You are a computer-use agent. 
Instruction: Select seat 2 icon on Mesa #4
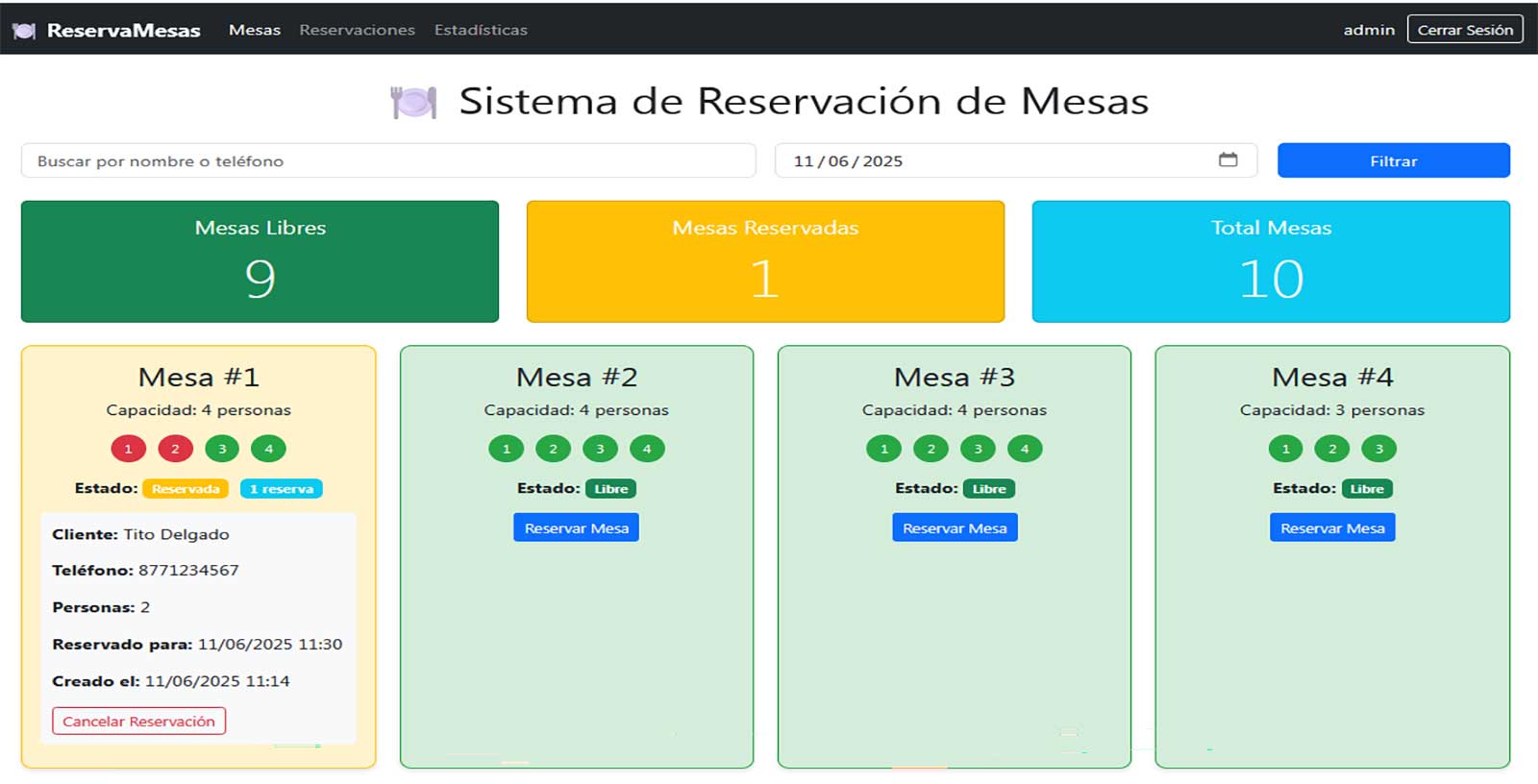(x=1332, y=448)
